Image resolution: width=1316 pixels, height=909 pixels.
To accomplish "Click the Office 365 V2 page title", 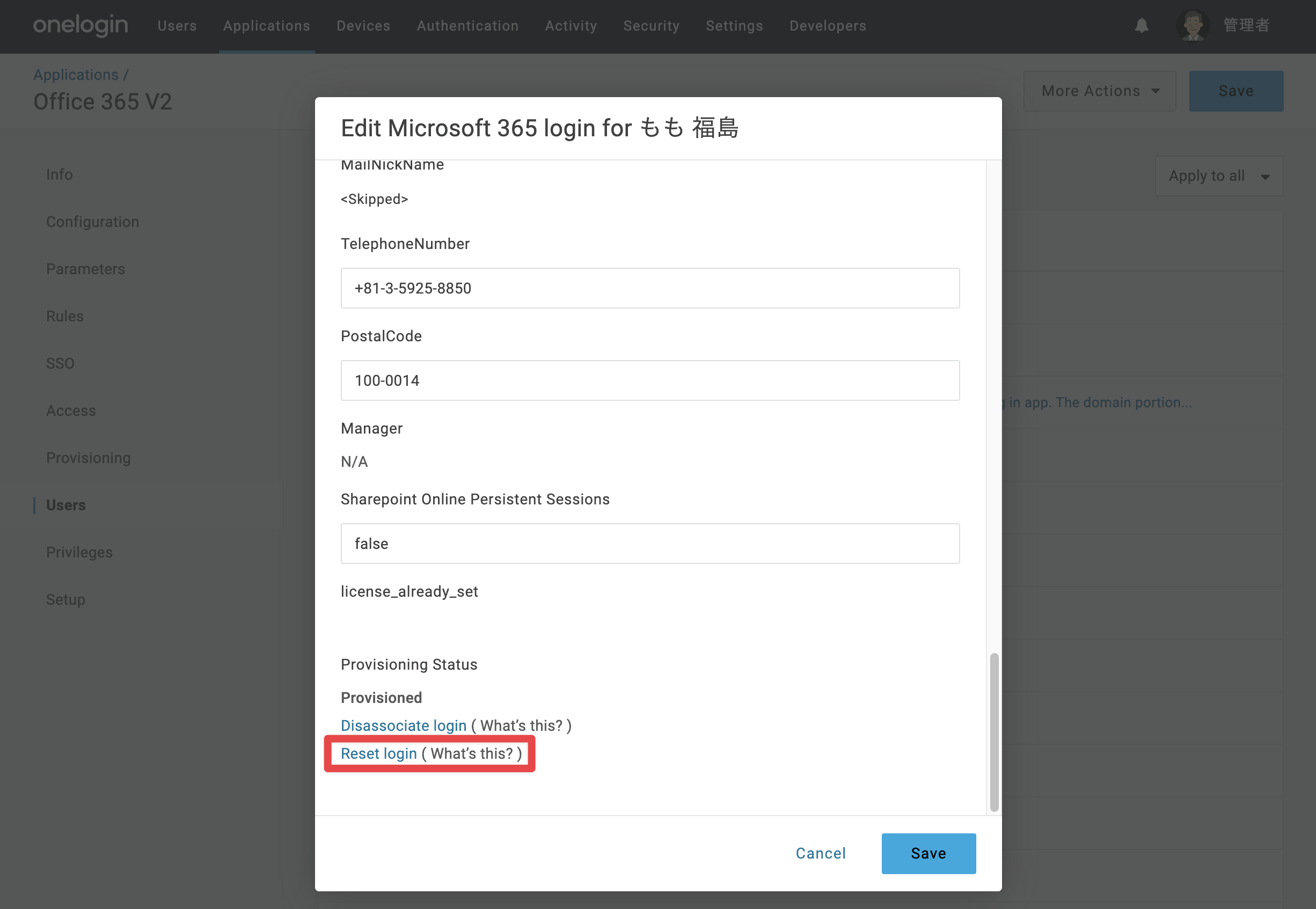I will coord(103,102).
